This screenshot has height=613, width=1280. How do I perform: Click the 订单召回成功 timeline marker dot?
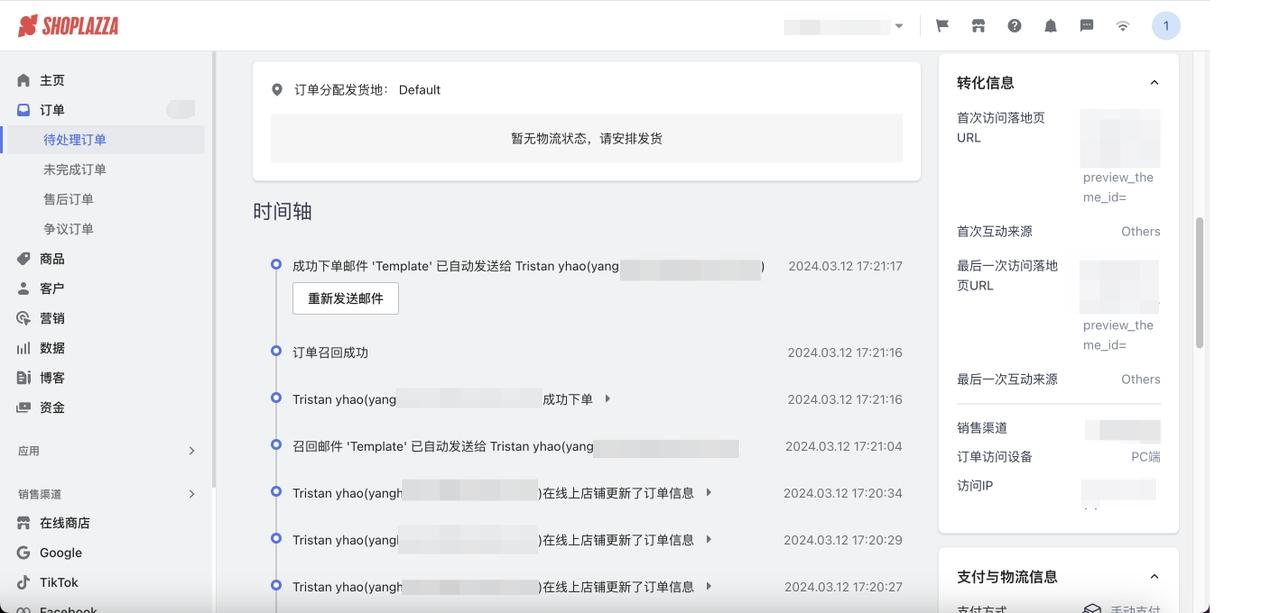pyautogui.click(x=276, y=351)
